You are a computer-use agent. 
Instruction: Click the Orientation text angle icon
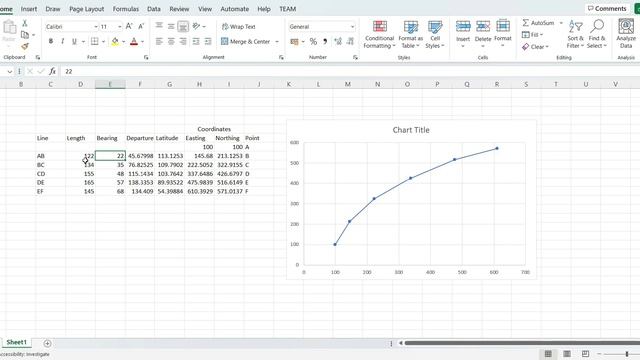(x=196, y=27)
